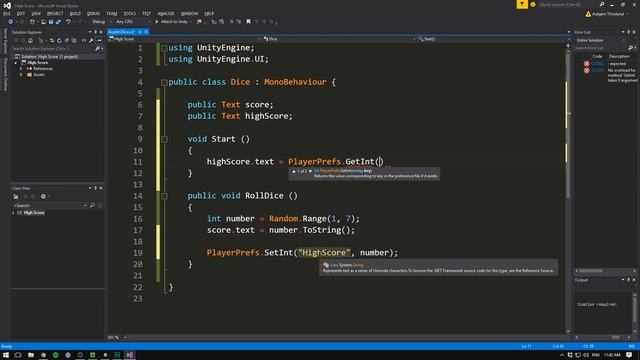Click the Code column header in Error List
The width and height of the screenshot is (640, 360).
(597, 56)
